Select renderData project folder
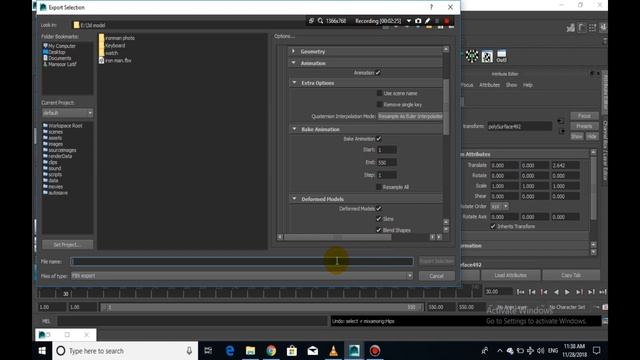 coord(58,156)
